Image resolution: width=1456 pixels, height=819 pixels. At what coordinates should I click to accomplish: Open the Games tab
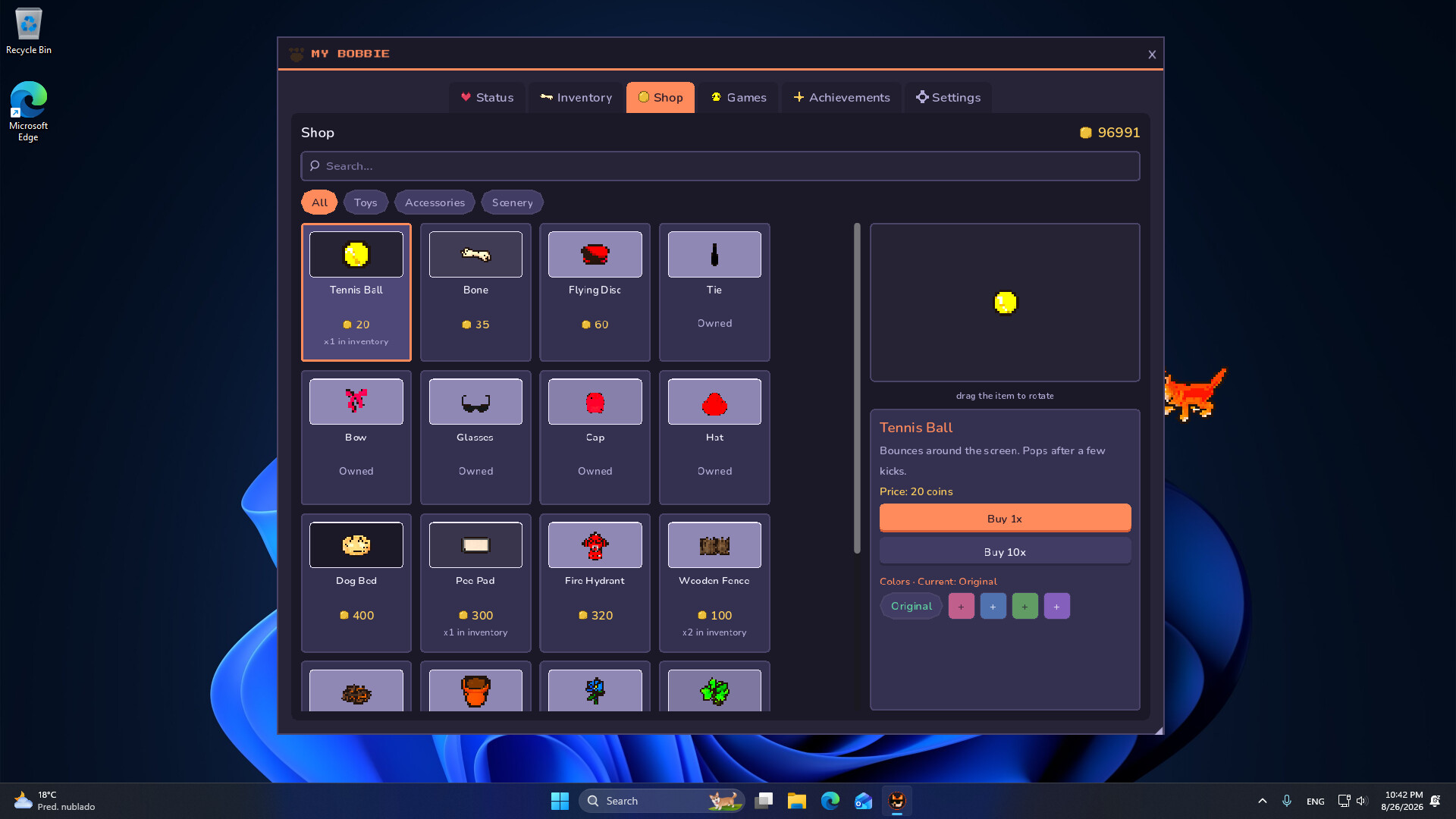click(739, 97)
